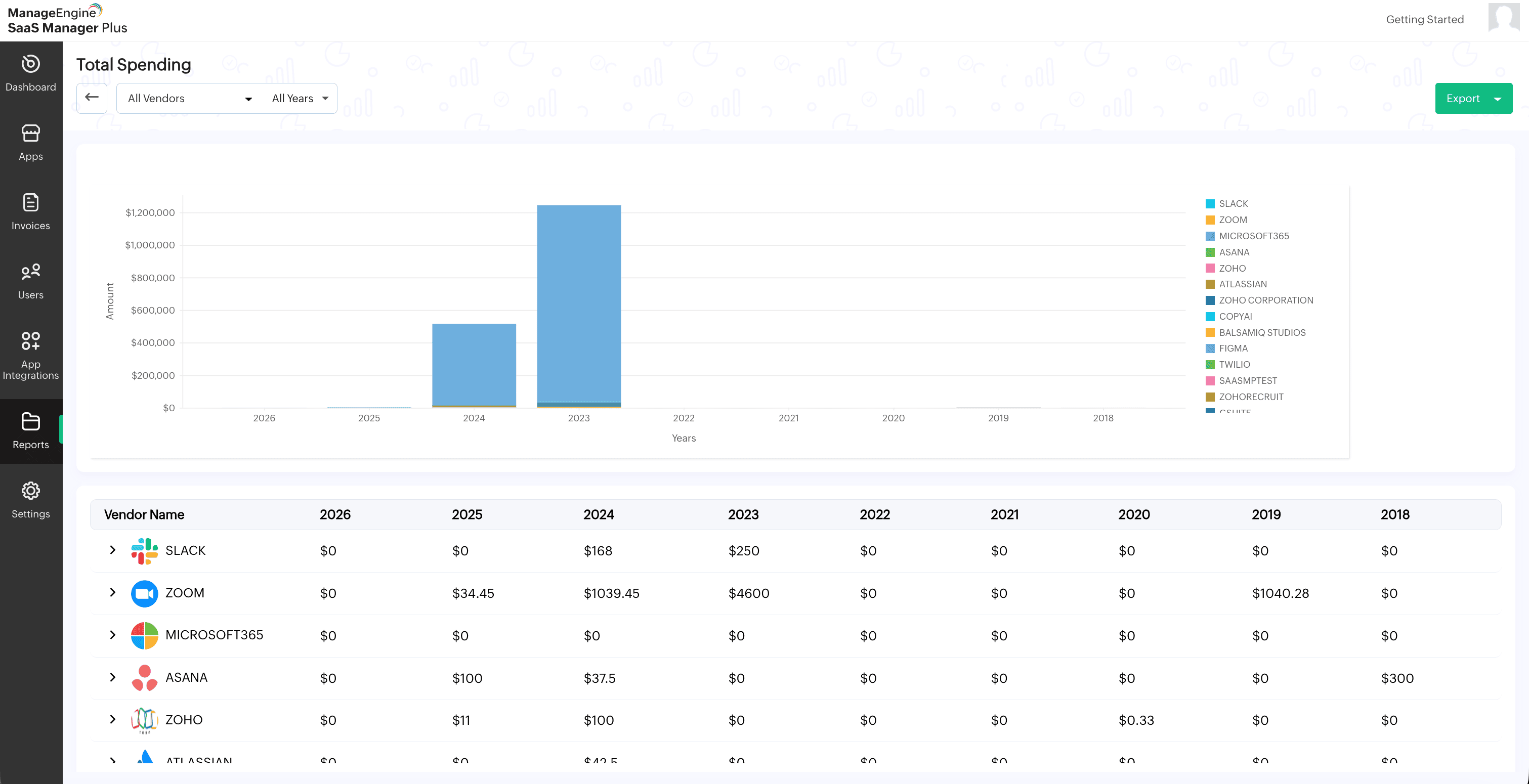Image resolution: width=1529 pixels, height=784 pixels.
Task: Click the SLACK vendor name
Action: [x=186, y=551]
